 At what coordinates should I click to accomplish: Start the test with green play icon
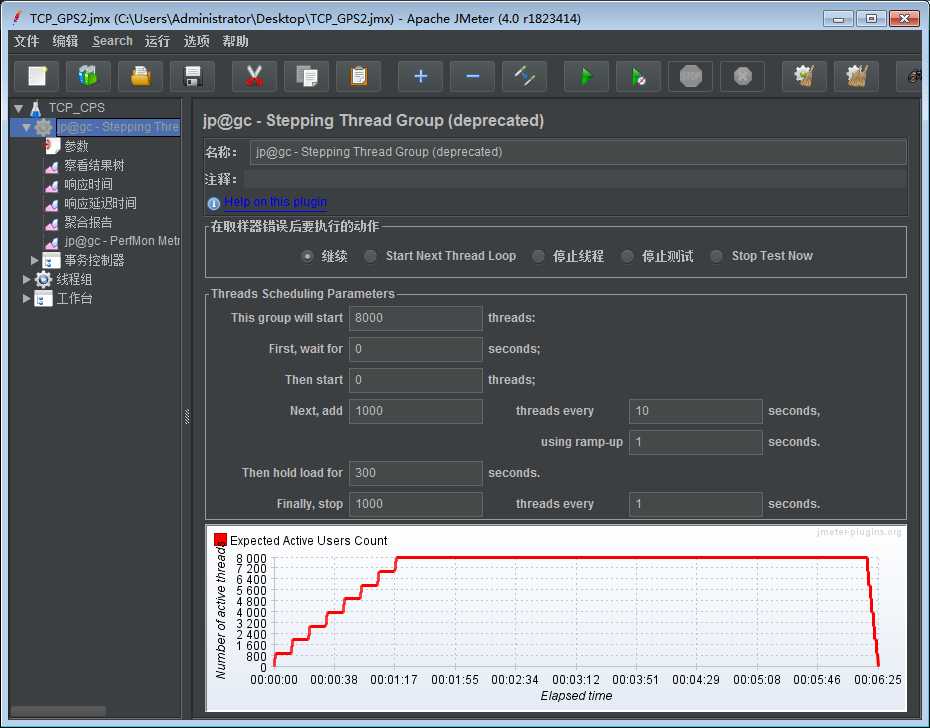pyautogui.click(x=587, y=76)
